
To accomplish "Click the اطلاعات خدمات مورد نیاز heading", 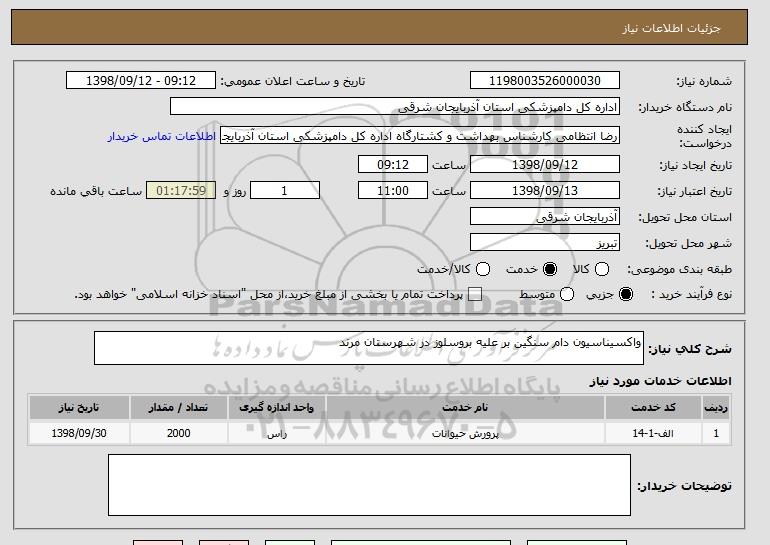I will point(660,381).
